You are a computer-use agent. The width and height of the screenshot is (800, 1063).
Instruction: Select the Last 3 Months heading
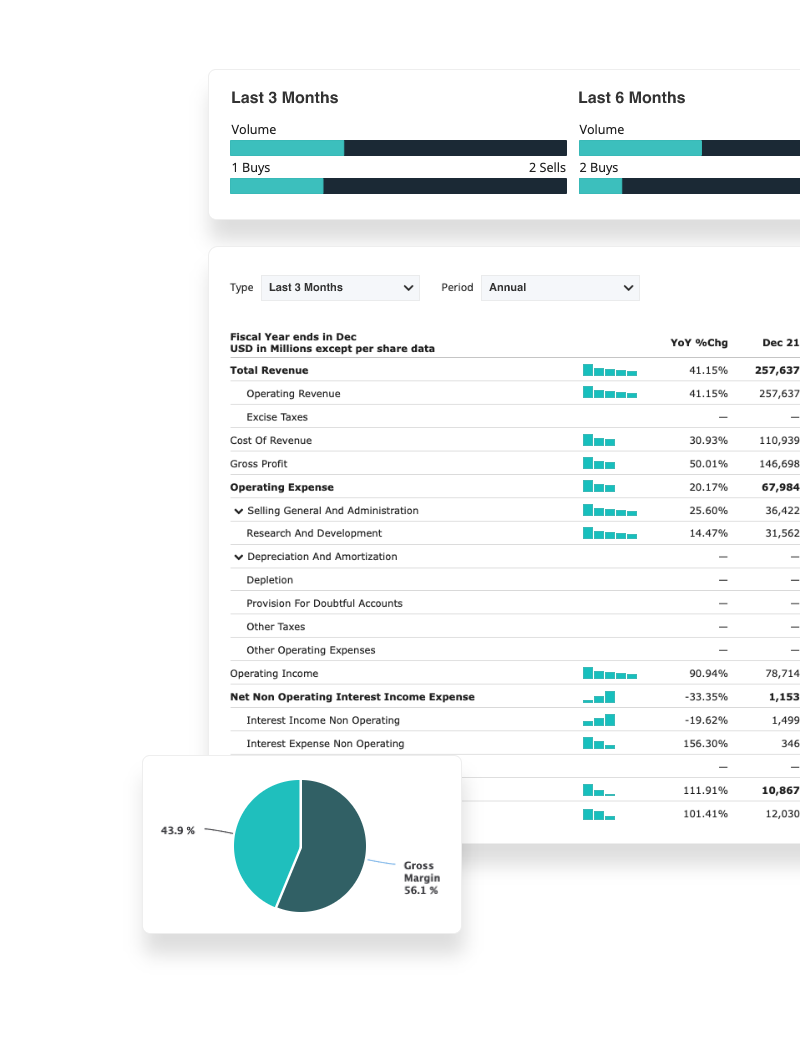(285, 98)
